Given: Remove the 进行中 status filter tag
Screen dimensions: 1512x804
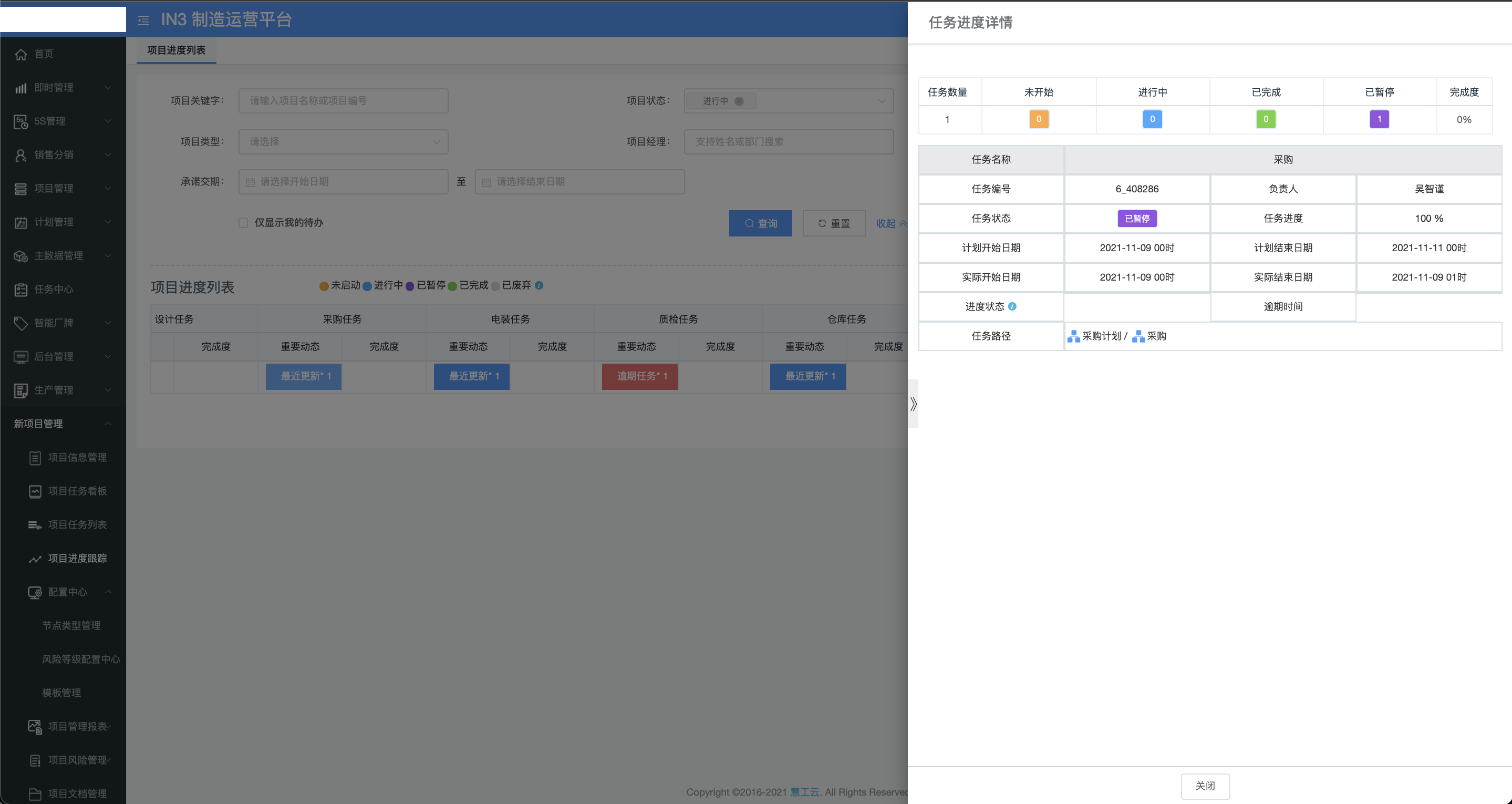Looking at the screenshot, I should [x=739, y=101].
